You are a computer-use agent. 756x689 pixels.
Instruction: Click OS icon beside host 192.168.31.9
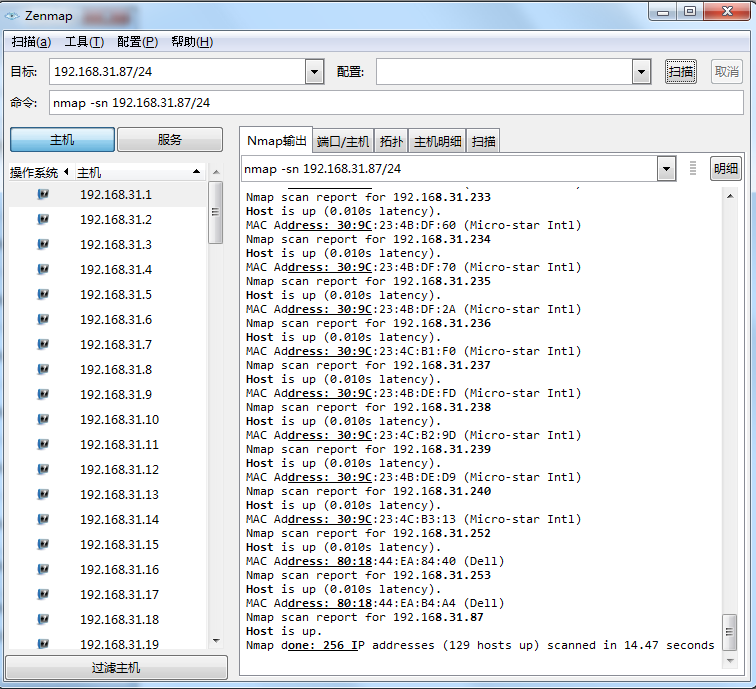43,394
